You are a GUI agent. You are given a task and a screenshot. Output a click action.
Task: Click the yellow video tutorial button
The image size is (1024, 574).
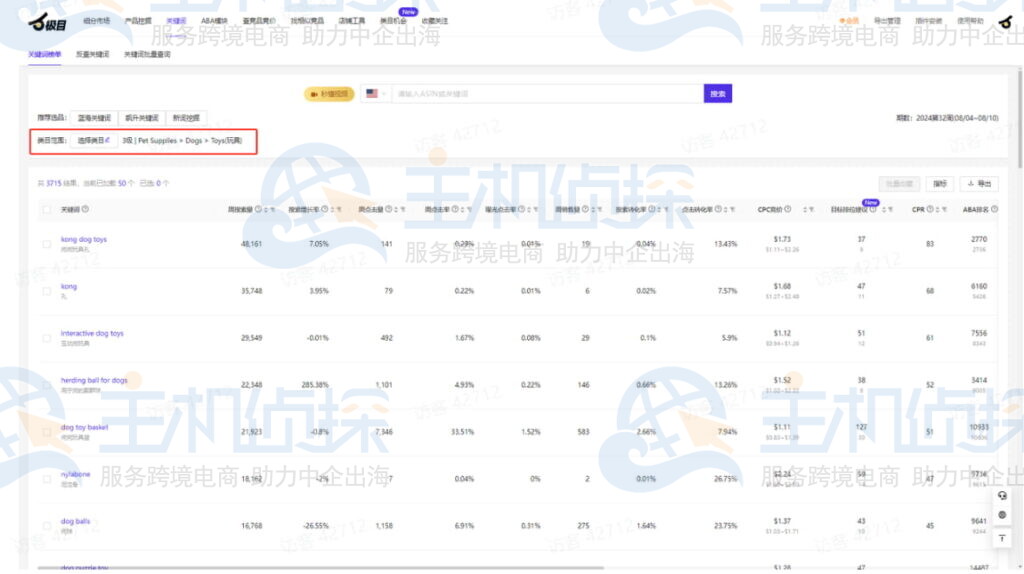tap(329, 94)
